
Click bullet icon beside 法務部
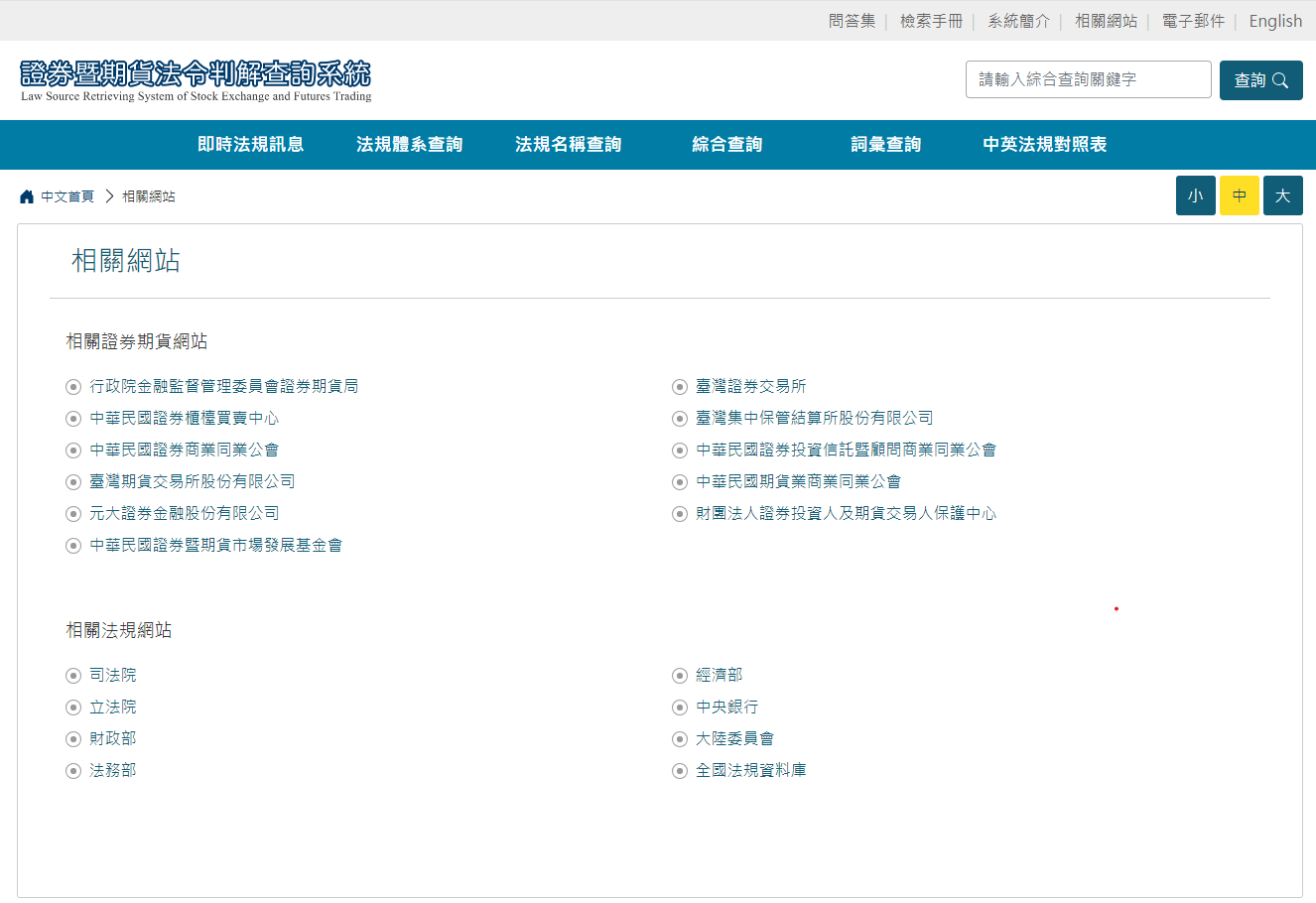(73, 771)
